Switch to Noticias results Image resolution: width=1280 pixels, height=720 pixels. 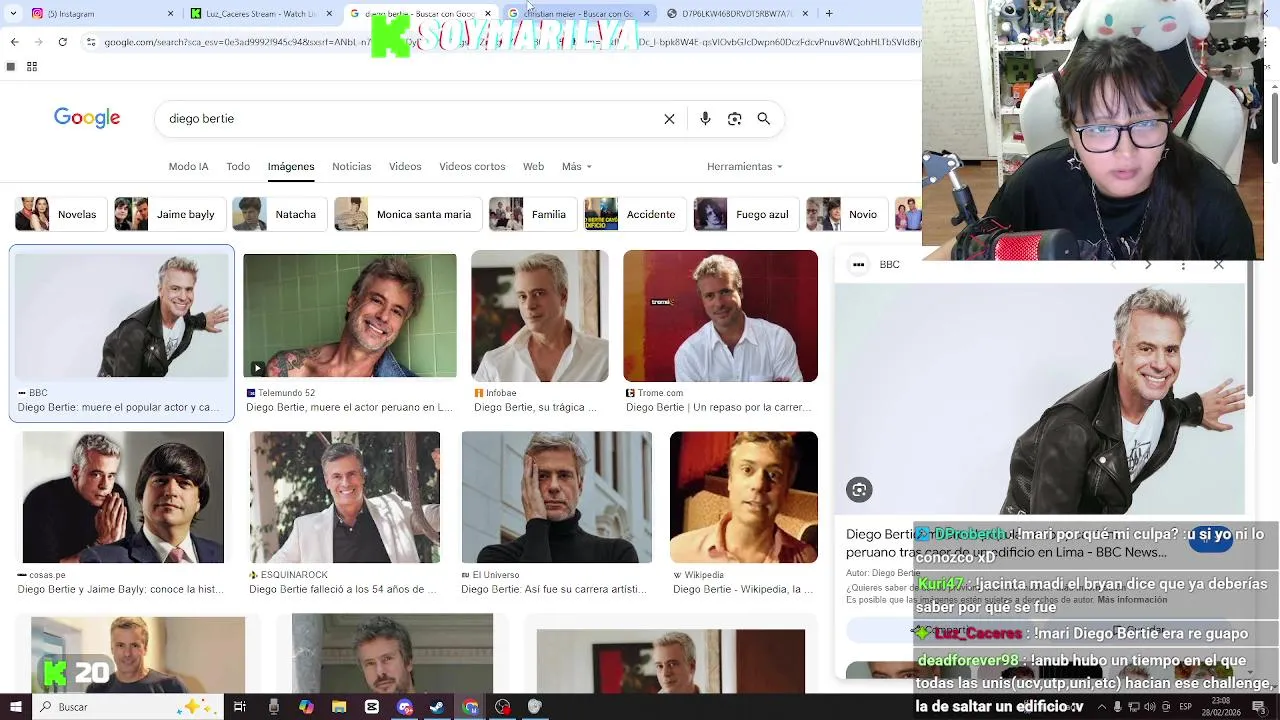point(351,166)
